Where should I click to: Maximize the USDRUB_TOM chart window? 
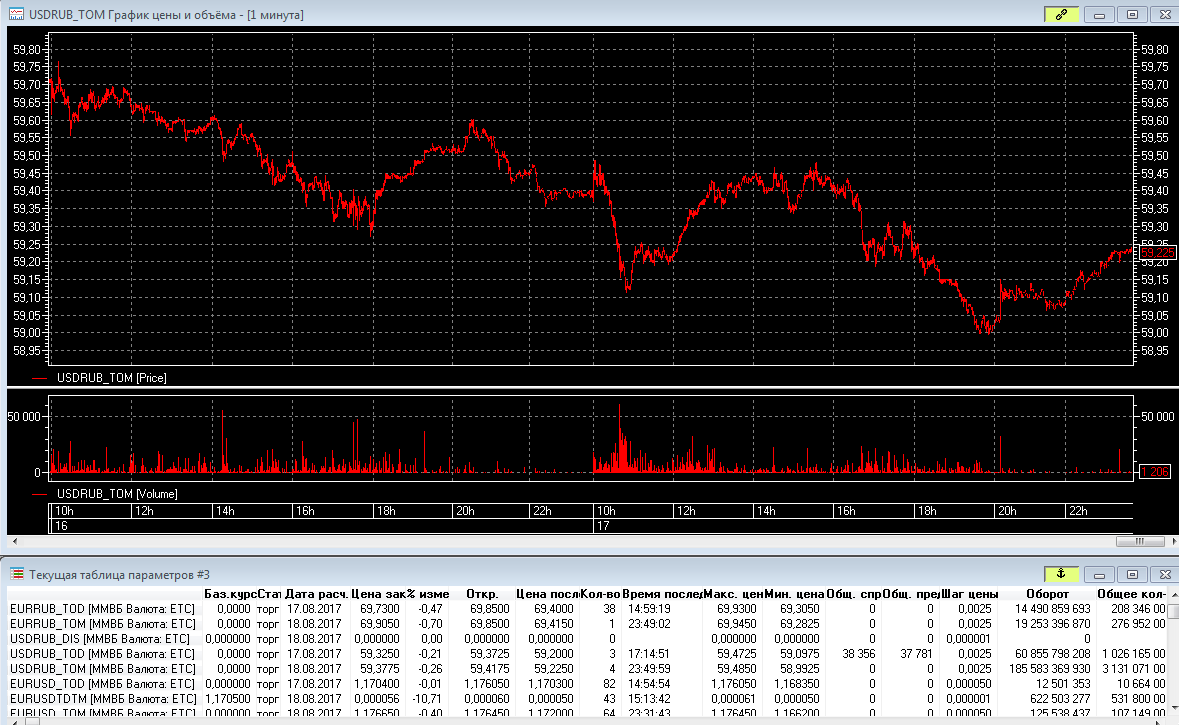pyautogui.click(x=1131, y=15)
